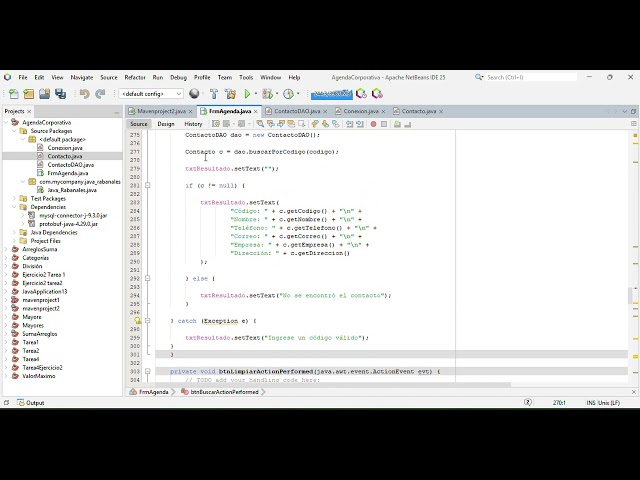Viewport: 640px width, 480px height.
Task: Select FrmAgenda.java in the project tree
Action: [x=68, y=173]
